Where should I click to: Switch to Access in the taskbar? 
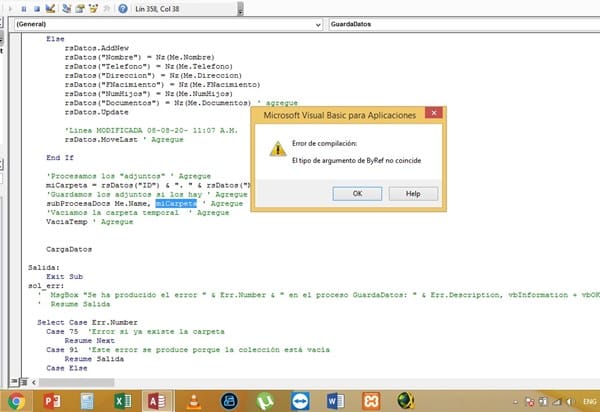pos(155,400)
